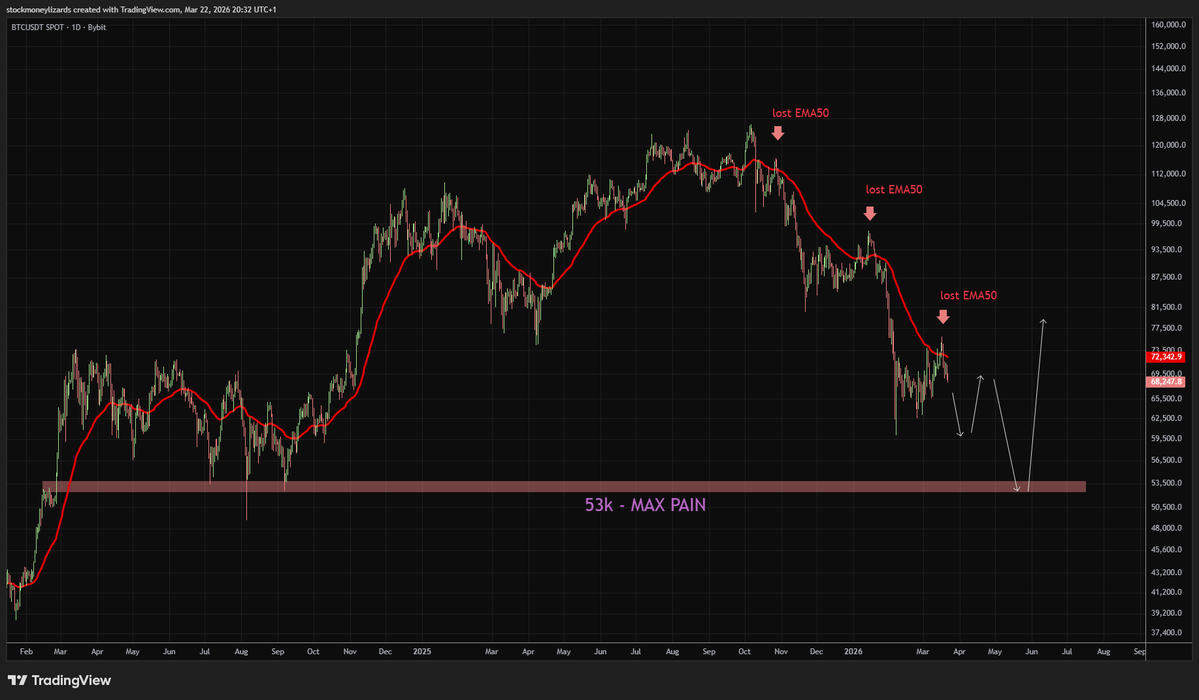The width and height of the screenshot is (1199, 700).
Task: Click the 41,200.0 price axis label
Action: pos(1168,592)
